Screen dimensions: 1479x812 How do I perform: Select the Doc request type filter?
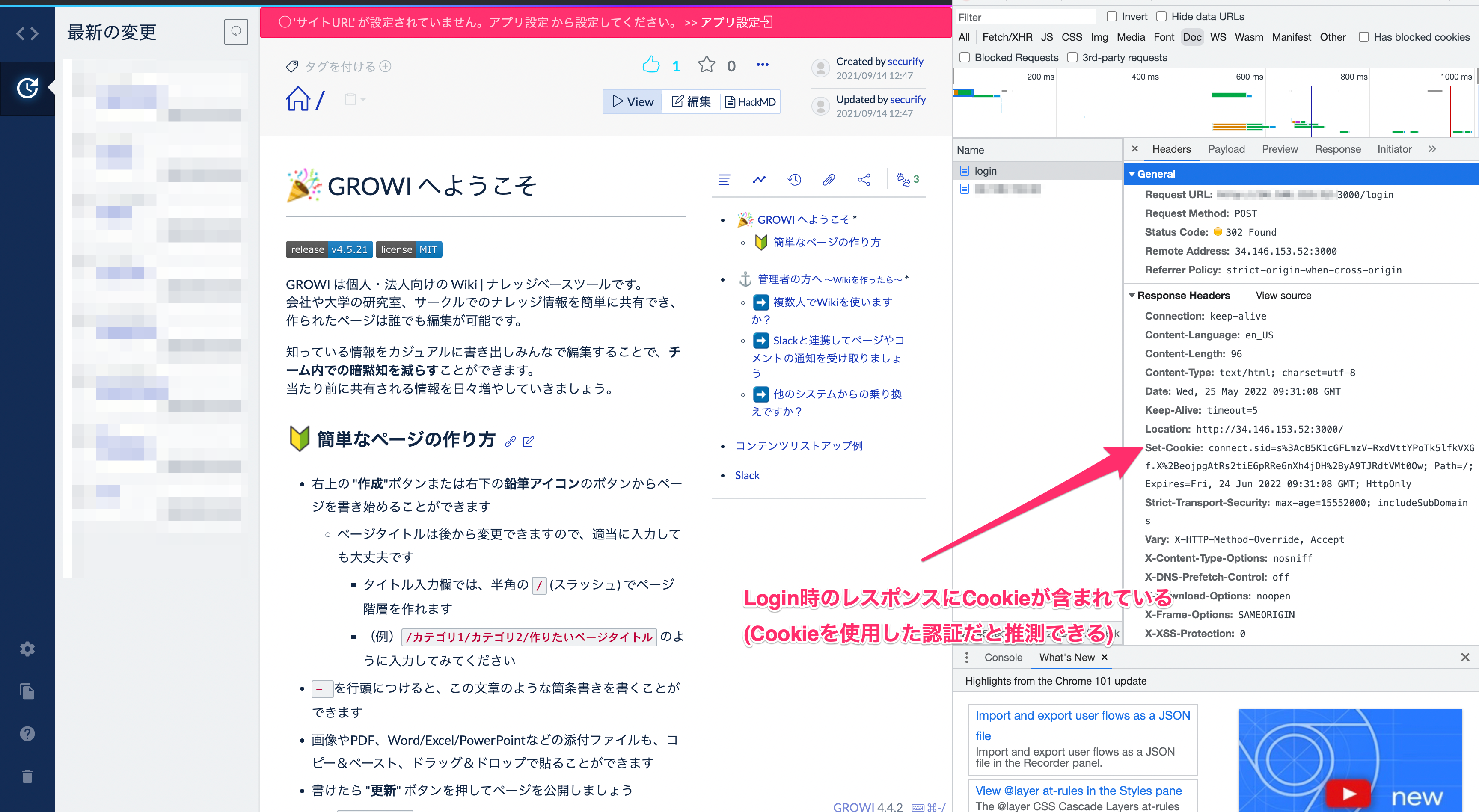click(x=1192, y=37)
